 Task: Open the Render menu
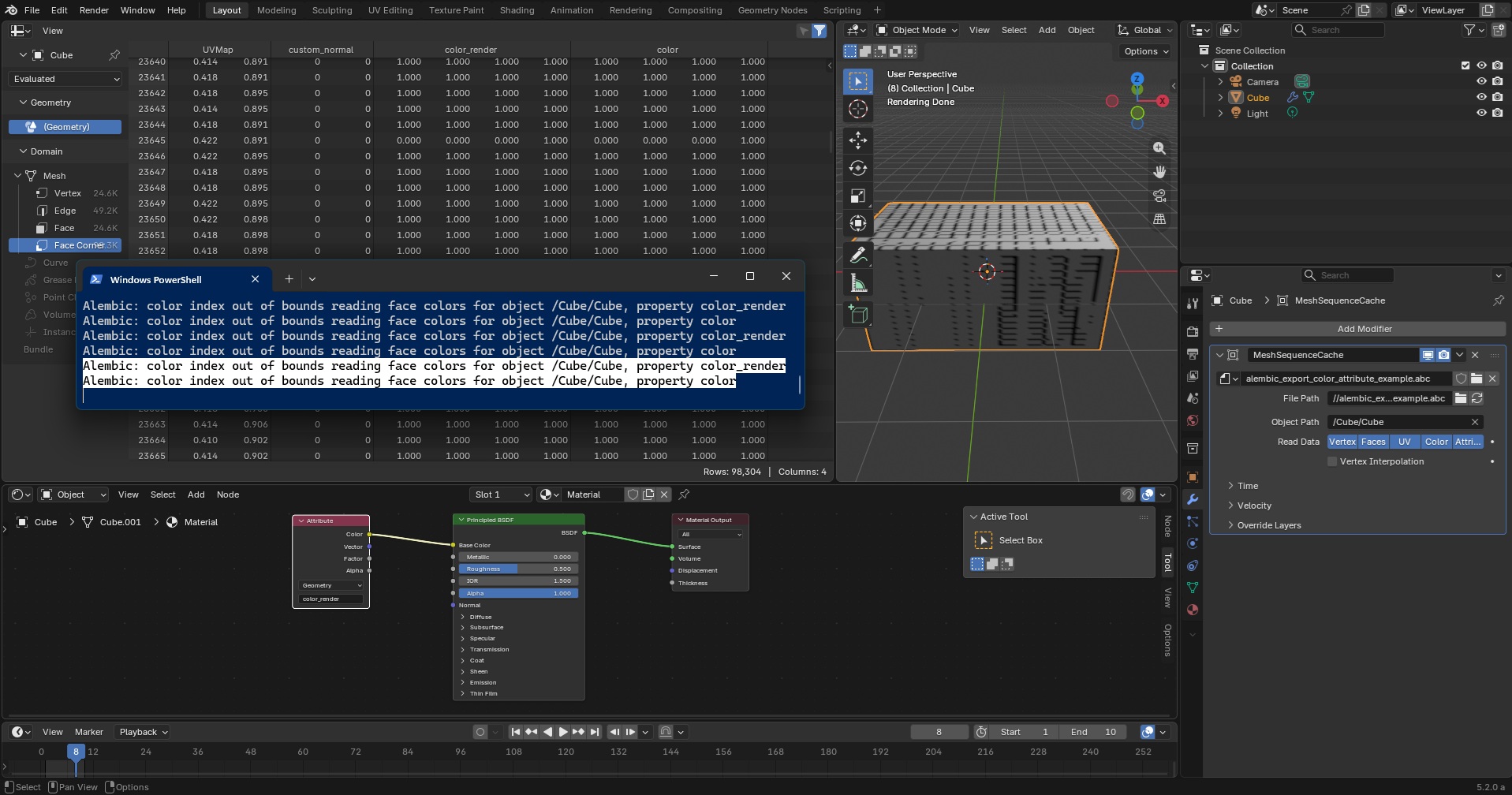click(x=94, y=10)
